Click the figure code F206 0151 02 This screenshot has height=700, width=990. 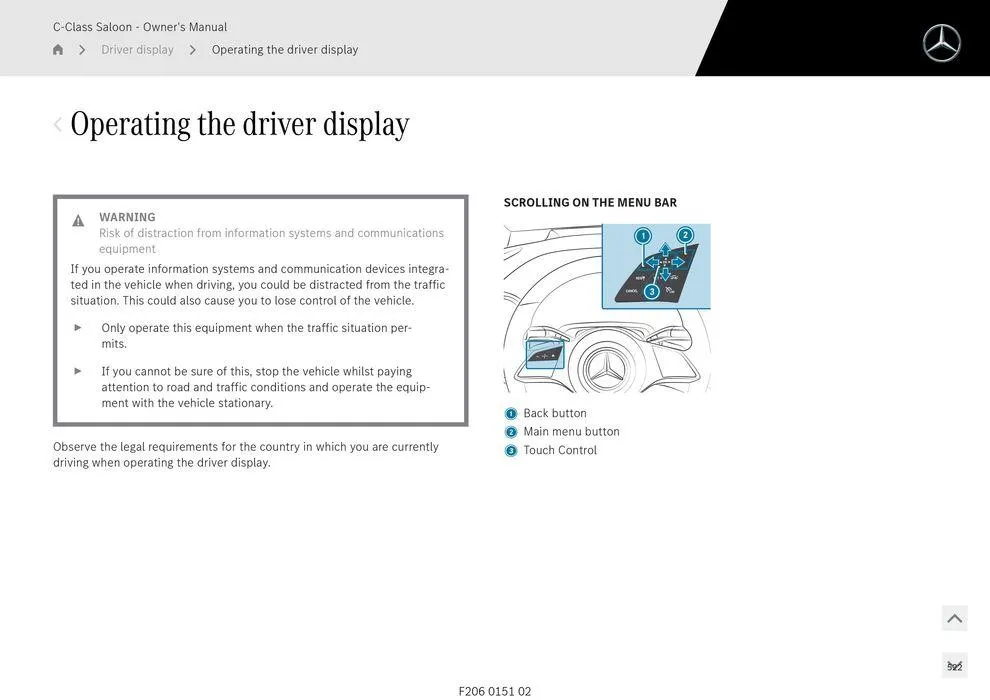tap(494, 689)
